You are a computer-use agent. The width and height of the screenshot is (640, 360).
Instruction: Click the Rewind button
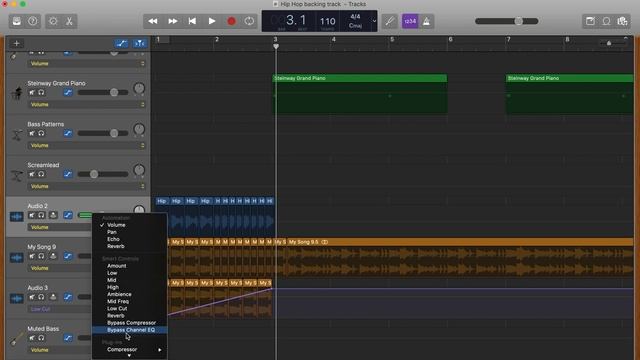point(153,21)
